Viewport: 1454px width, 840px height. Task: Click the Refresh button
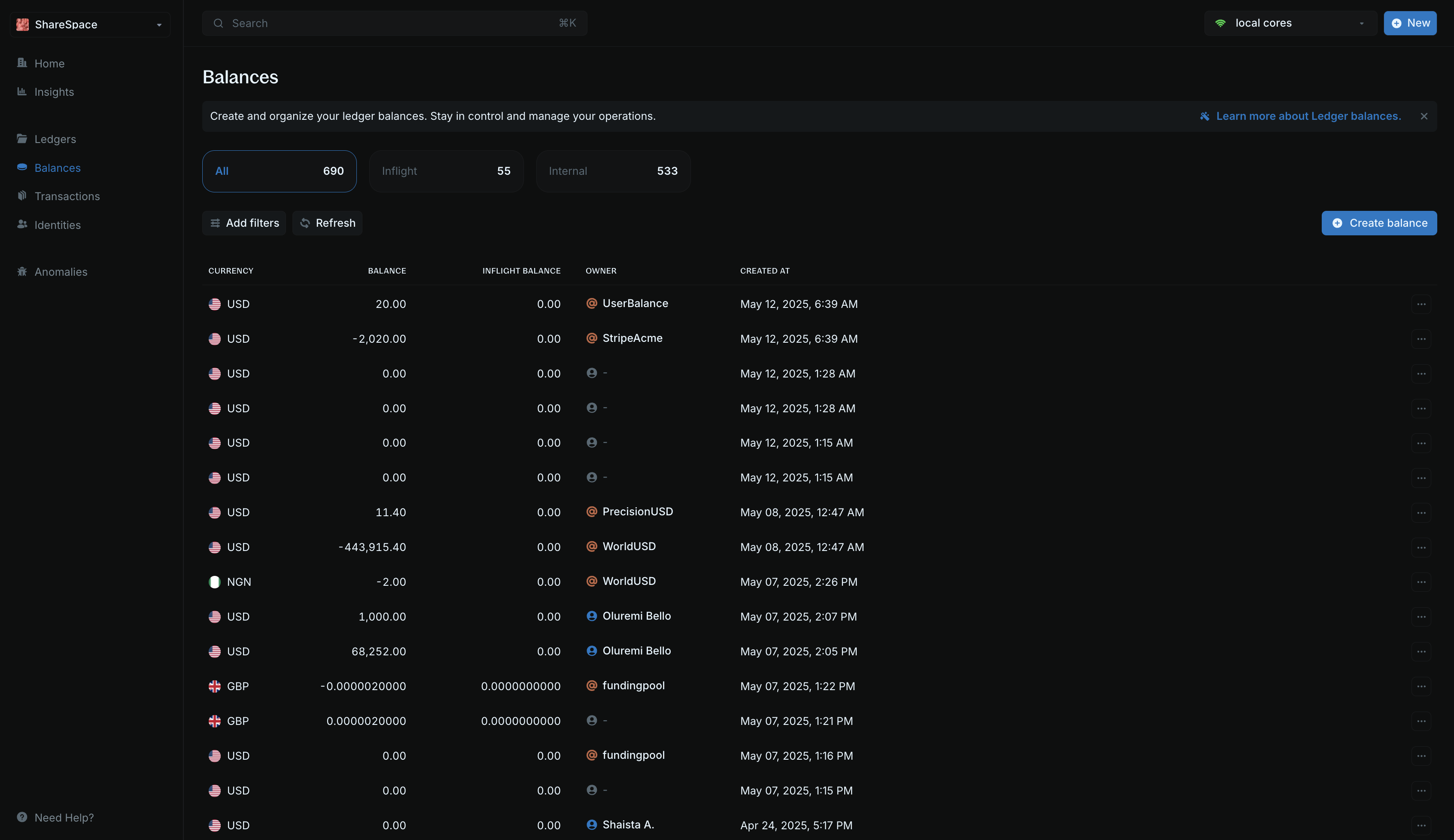[x=327, y=223]
